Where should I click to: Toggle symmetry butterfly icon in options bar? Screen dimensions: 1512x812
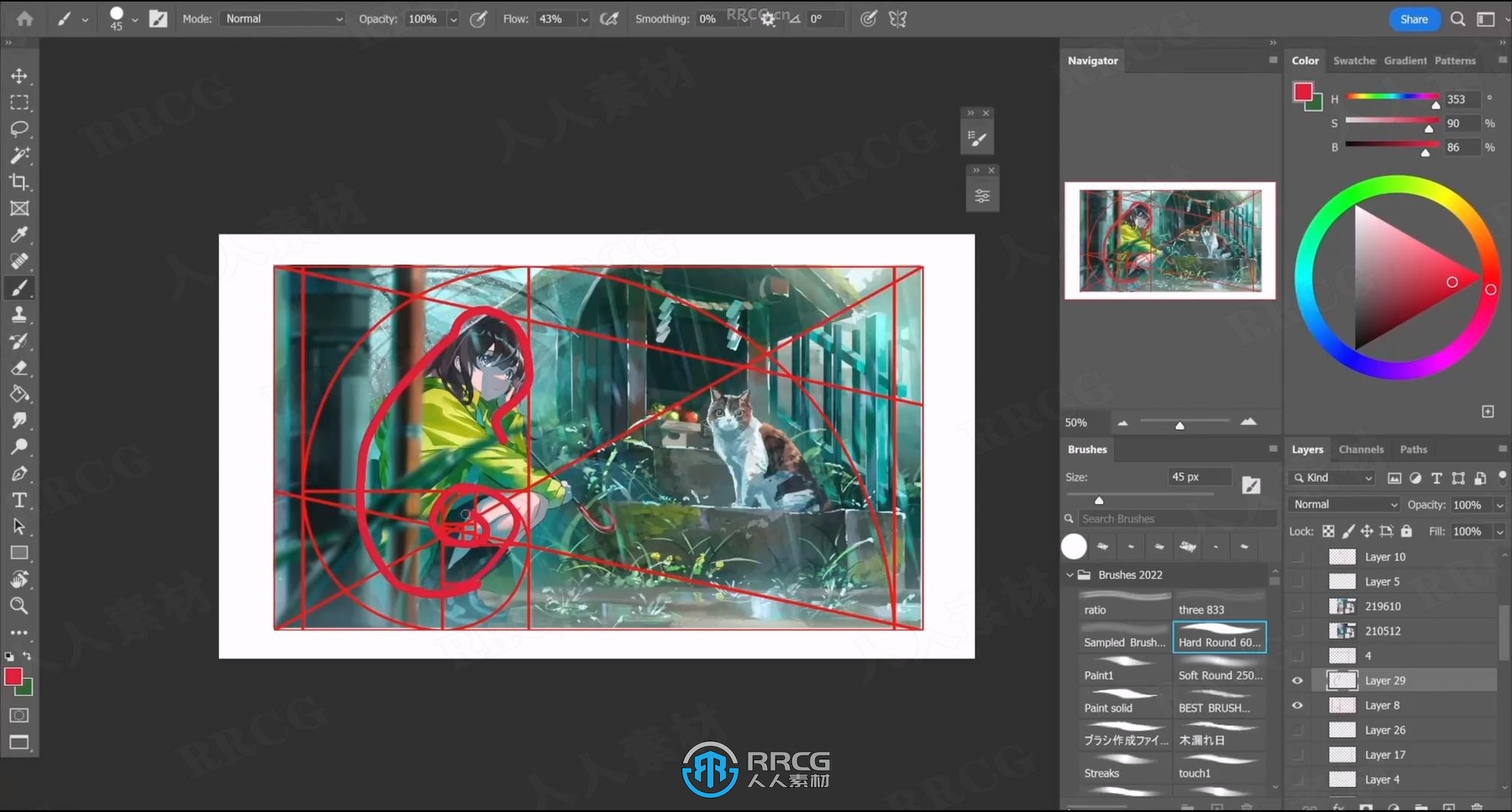tap(898, 19)
